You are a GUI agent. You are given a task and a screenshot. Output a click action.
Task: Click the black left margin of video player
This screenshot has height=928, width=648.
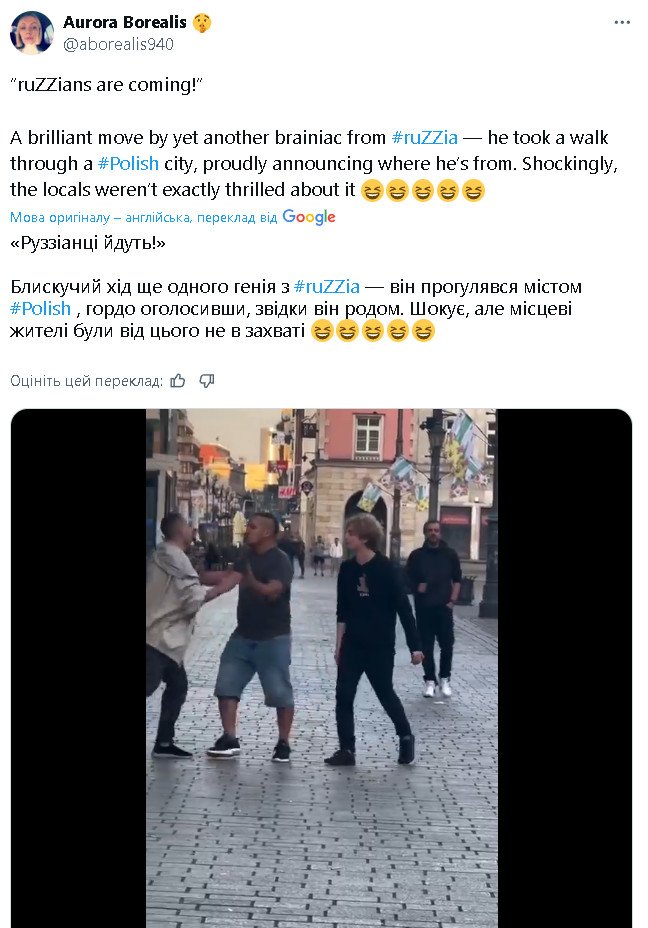79,668
